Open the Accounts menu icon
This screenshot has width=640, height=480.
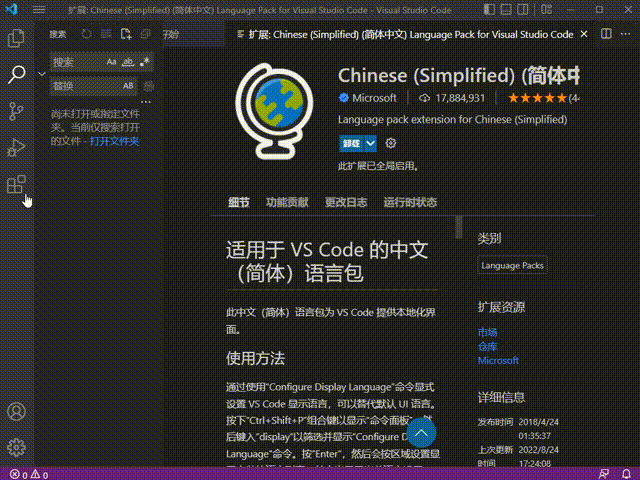click(16, 411)
